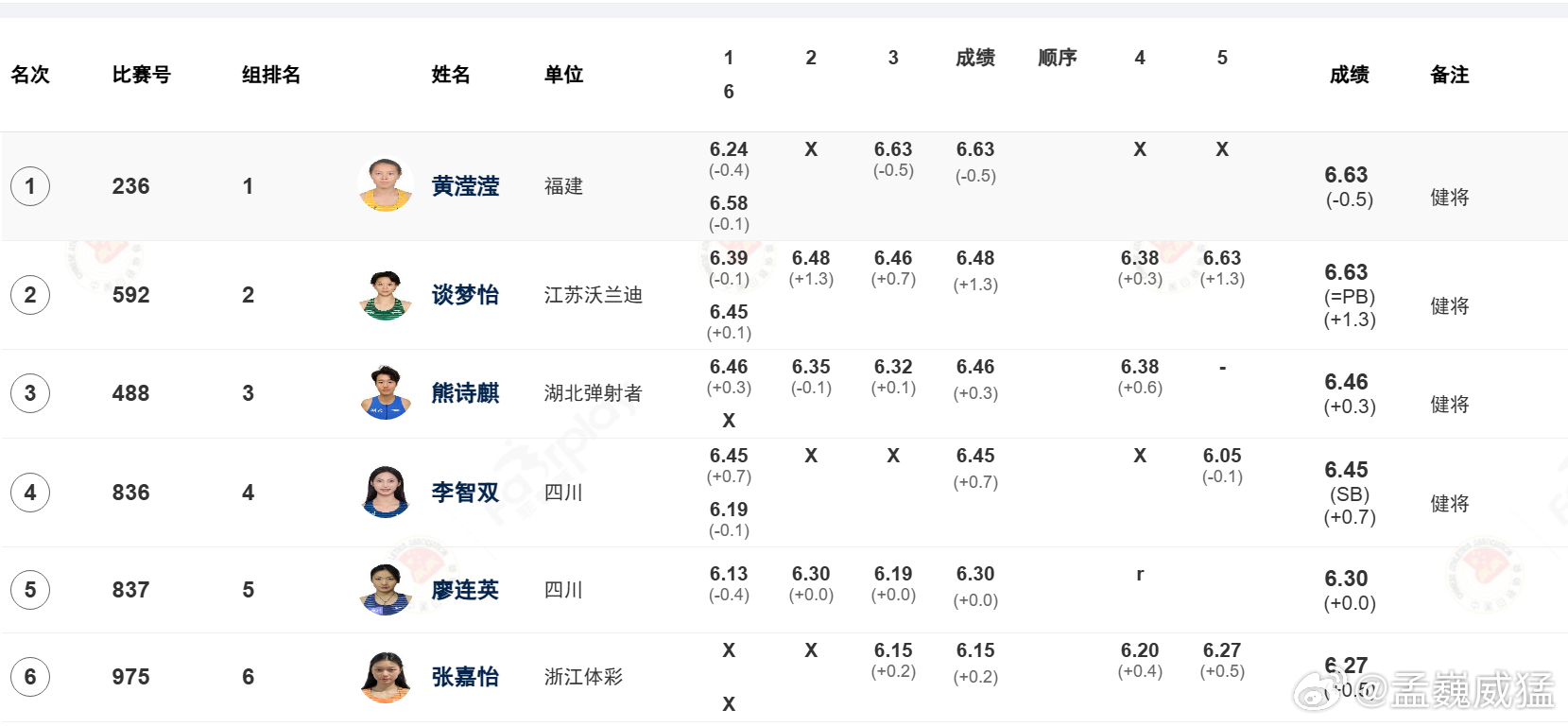
Task: Click 李智双's final result with SB
Action: (x=1350, y=493)
